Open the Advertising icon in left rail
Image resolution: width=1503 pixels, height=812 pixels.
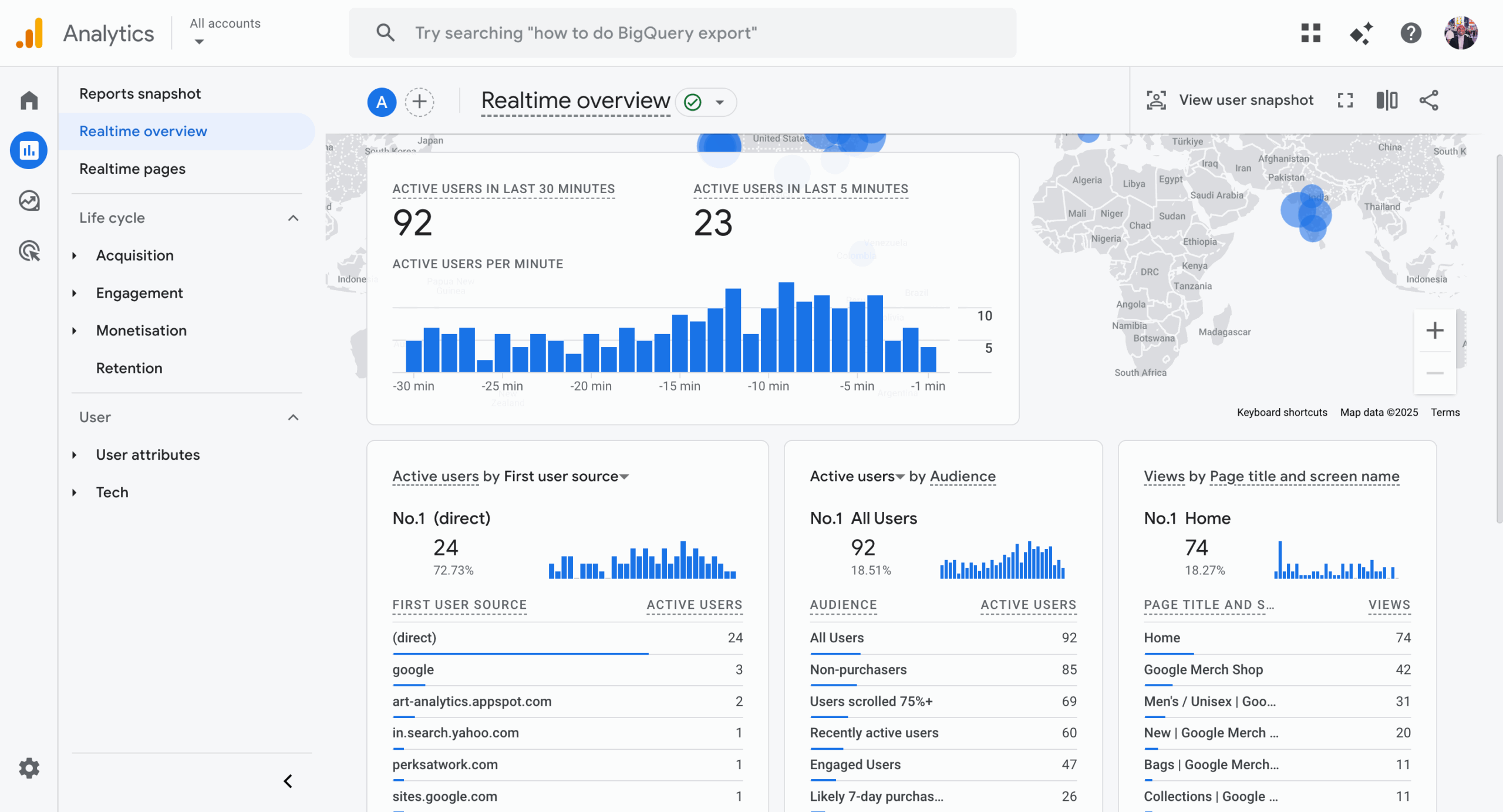pos(29,251)
